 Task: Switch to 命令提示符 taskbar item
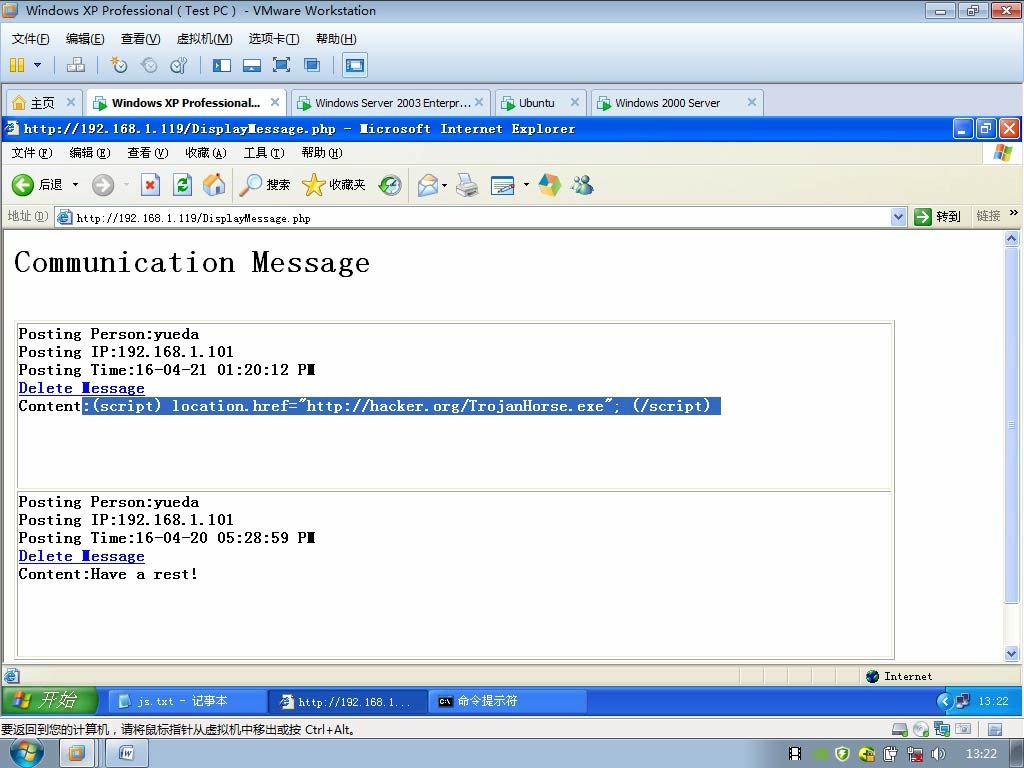507,701
